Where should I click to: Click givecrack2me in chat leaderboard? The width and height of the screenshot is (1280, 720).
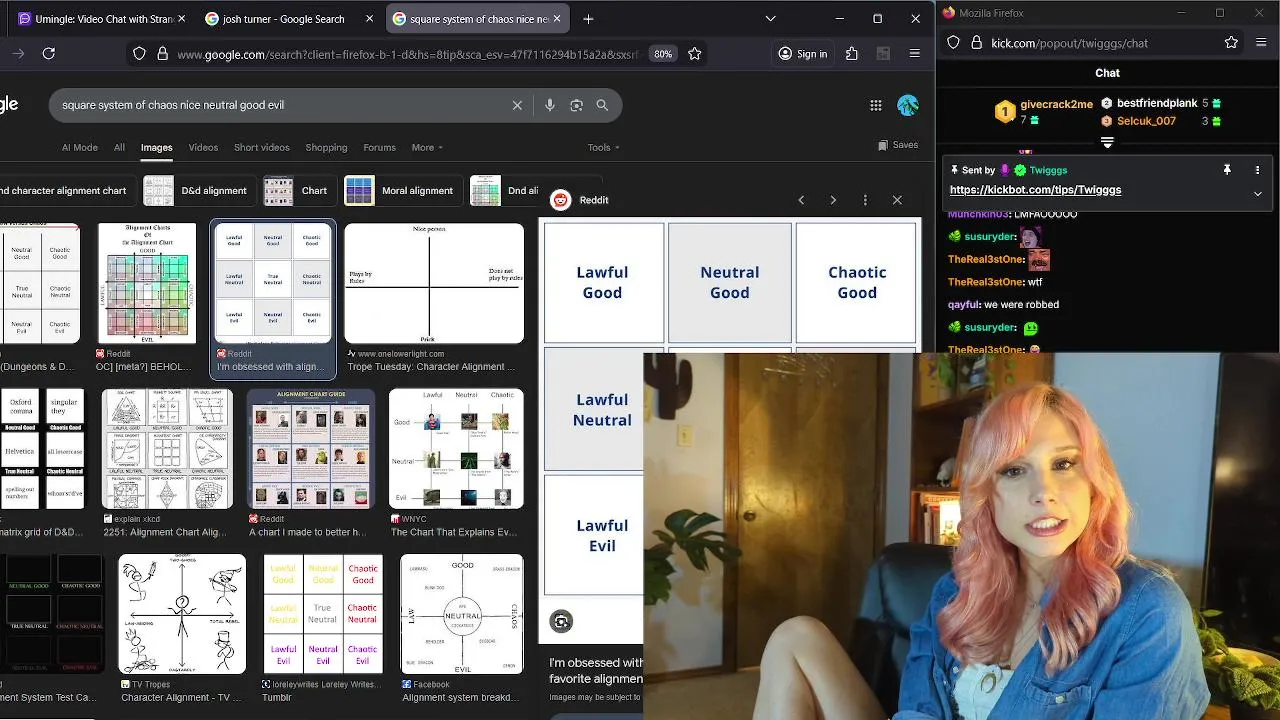pyautogui.click(x=1056, y=104)
